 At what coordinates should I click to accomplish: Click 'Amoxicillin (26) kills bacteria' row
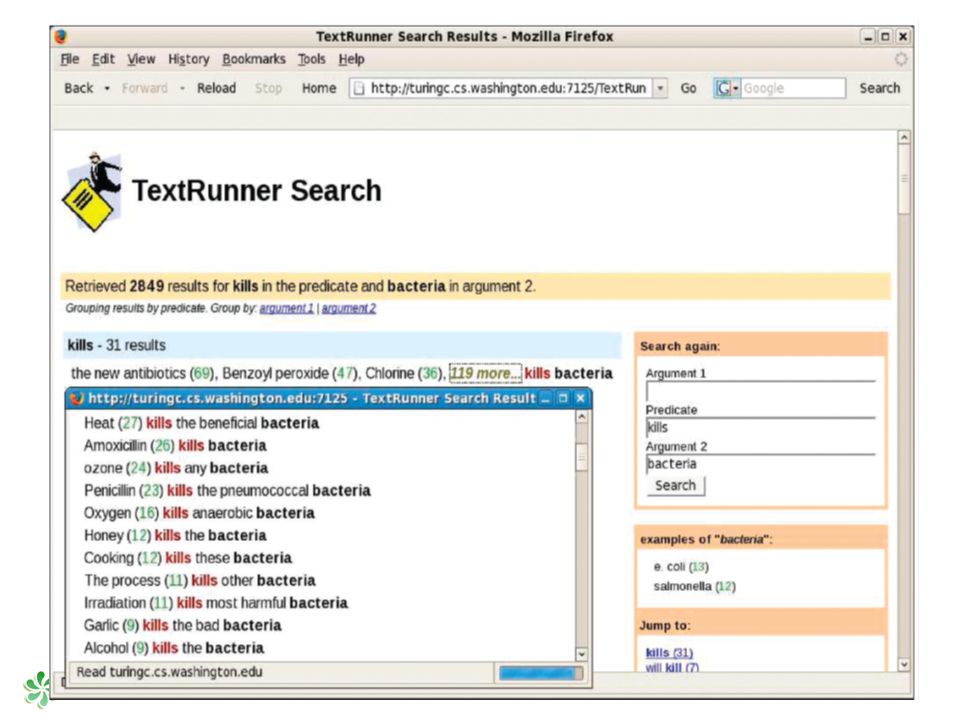[x=175, y=446]
